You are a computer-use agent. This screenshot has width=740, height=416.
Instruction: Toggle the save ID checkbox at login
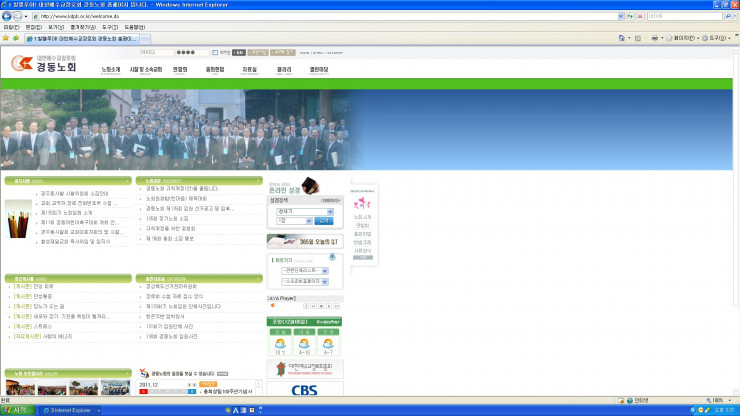point(215,52)
